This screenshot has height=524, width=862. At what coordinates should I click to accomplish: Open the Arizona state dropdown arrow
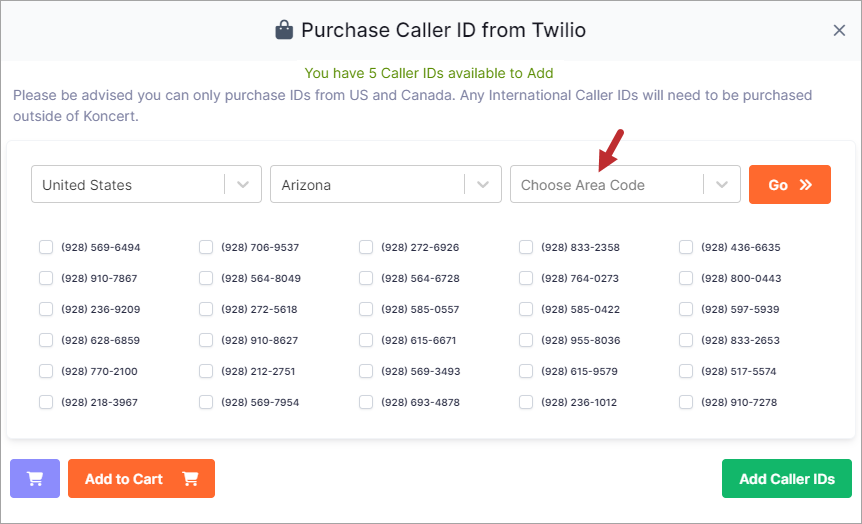pyautogui.click(x=483, y=185)
